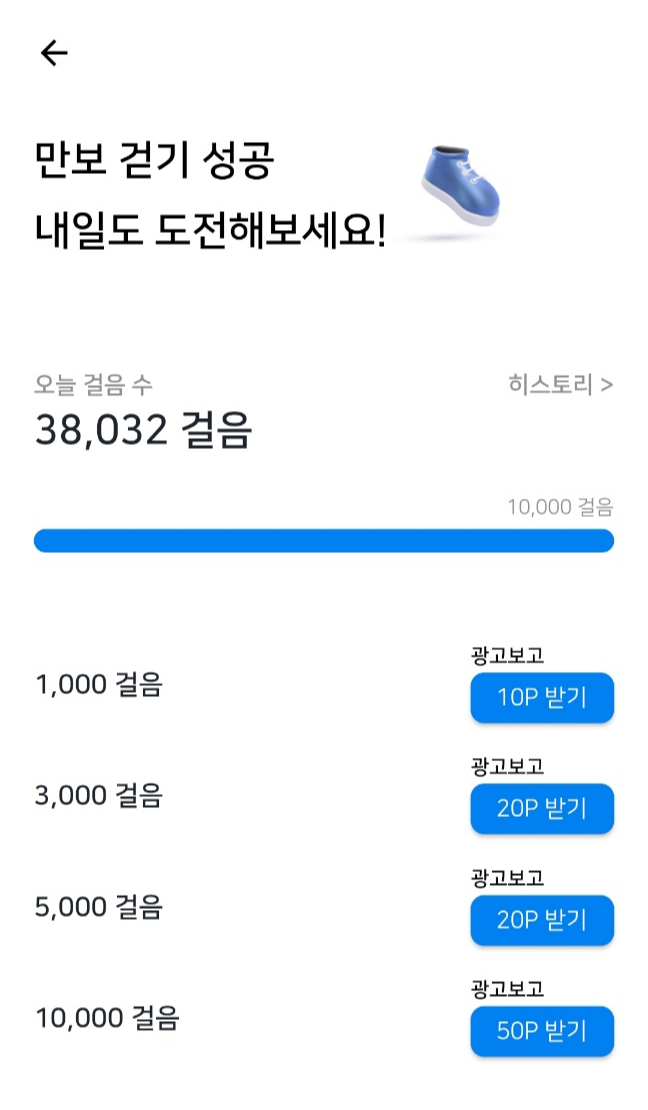Click the 20P 받기 button for 5,000 steps

pyautogui.click(x=541, y=921)
